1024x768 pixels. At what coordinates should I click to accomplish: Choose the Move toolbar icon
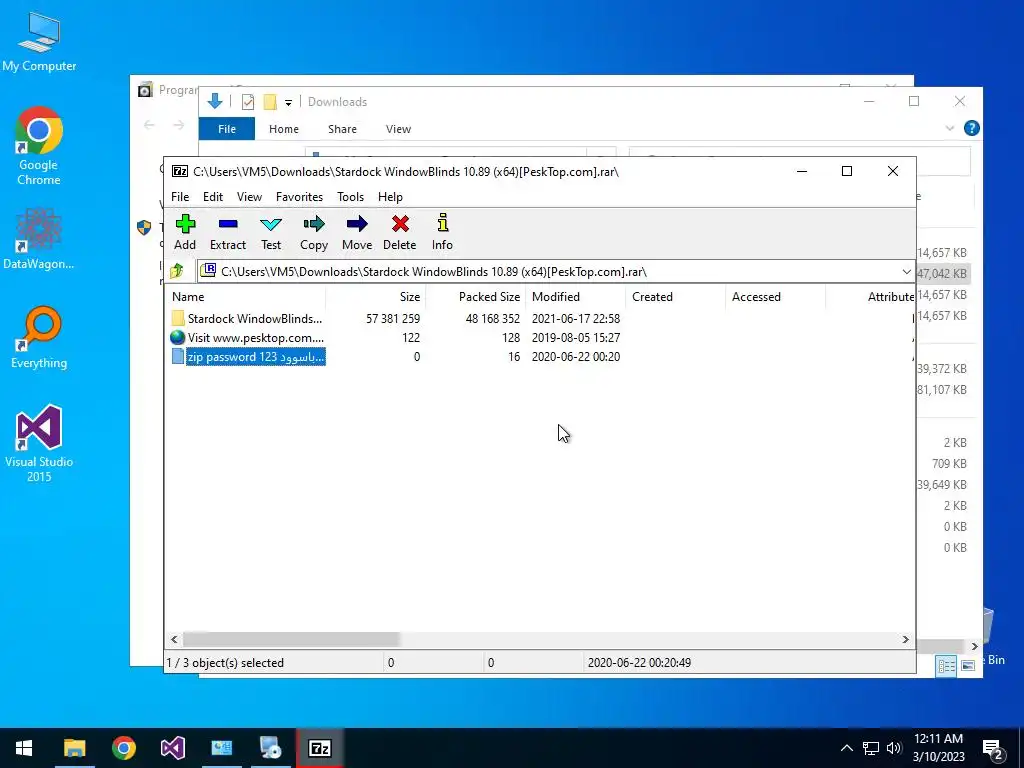(x=357, y=232)
